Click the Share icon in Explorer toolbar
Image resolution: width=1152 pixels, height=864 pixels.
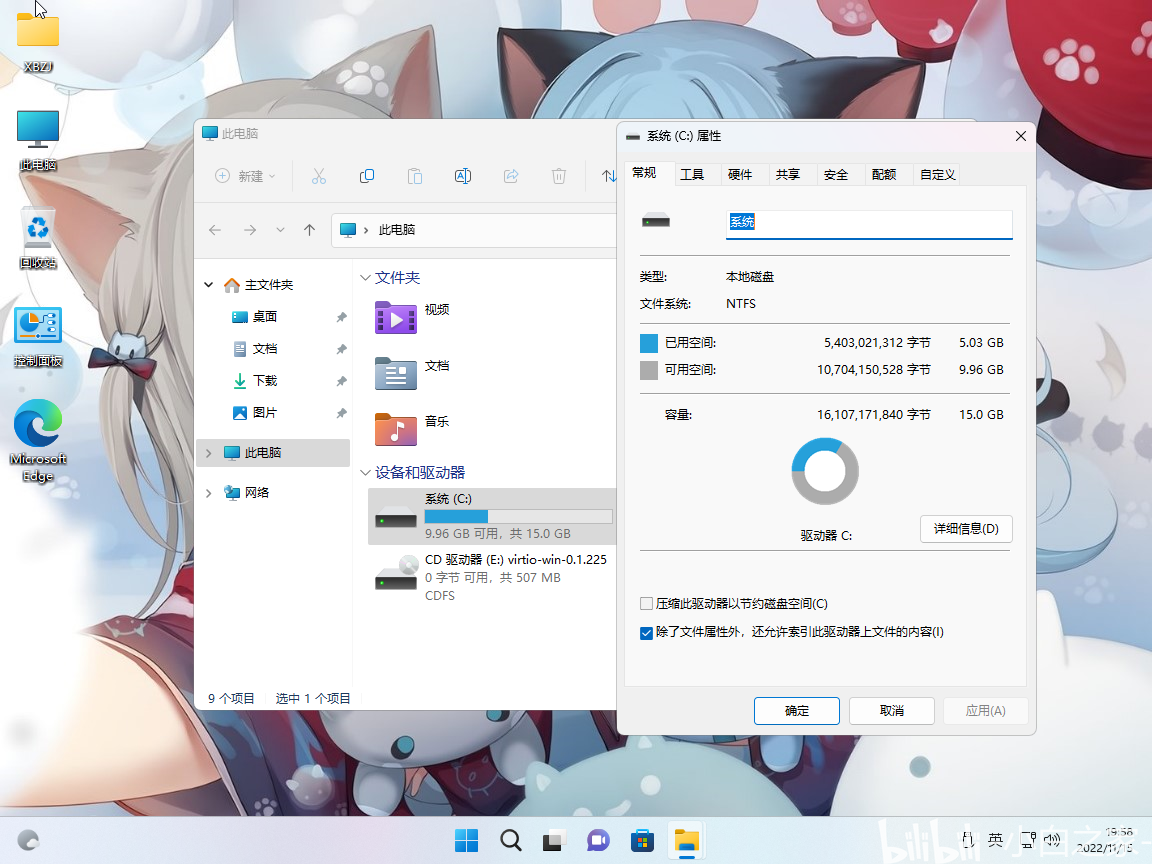(511, 176)
